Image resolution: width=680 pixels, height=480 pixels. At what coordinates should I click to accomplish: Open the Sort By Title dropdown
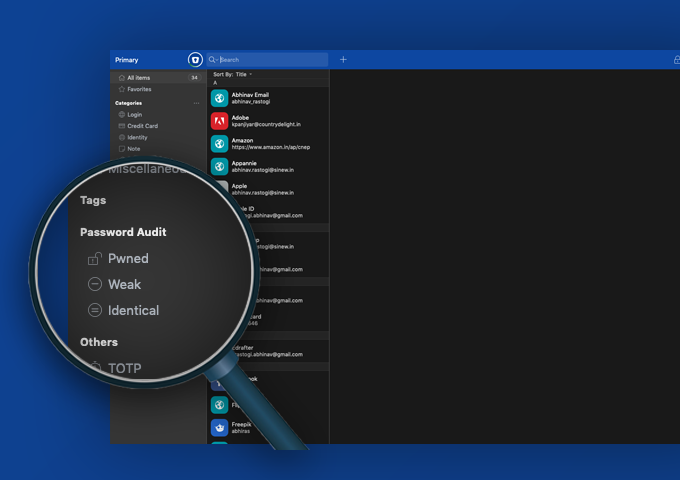tap(232, 74)
